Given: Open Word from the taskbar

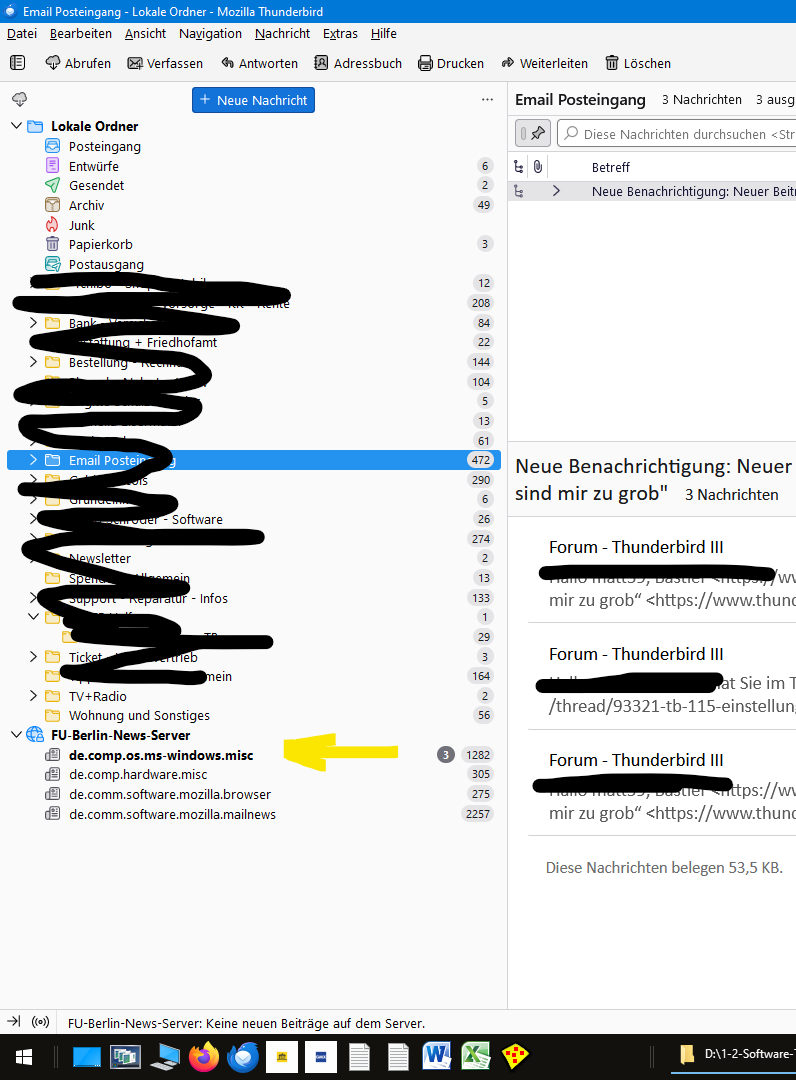Looking at the screenshot, I should pos(437,1057).
